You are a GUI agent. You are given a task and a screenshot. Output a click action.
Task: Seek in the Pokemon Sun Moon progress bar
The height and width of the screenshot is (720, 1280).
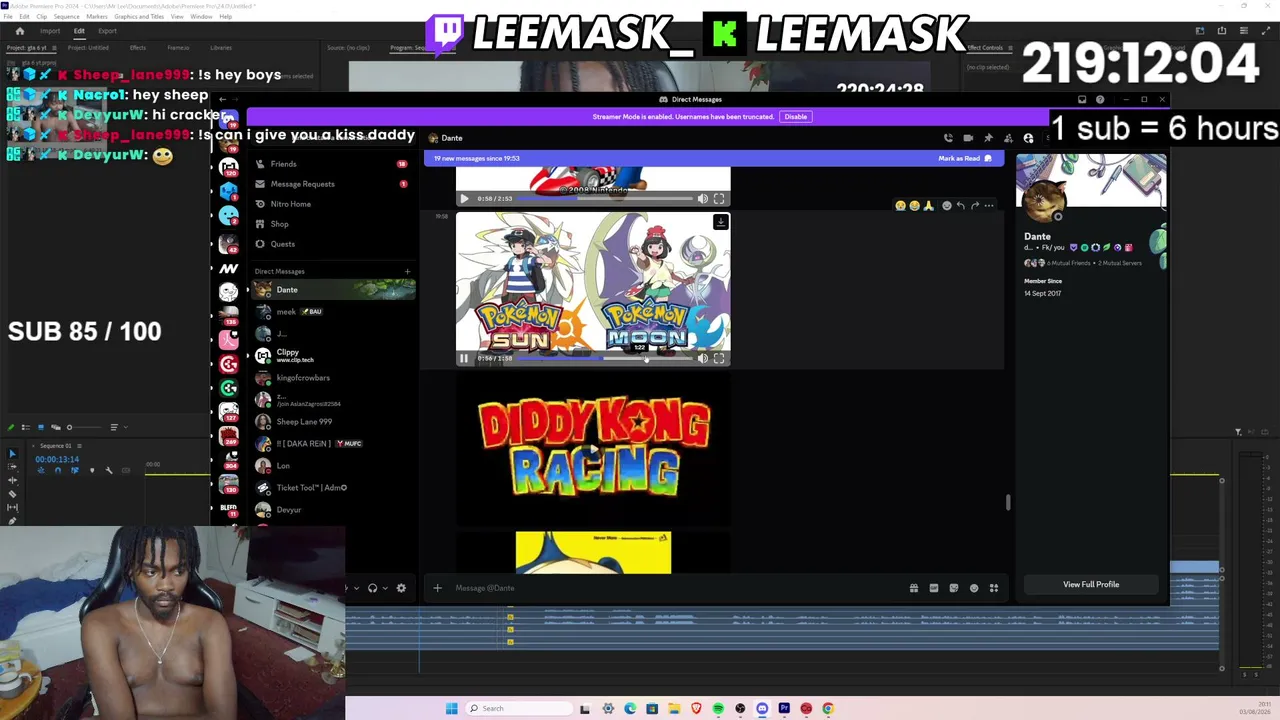pyautogui.click(x=604, y=358)
